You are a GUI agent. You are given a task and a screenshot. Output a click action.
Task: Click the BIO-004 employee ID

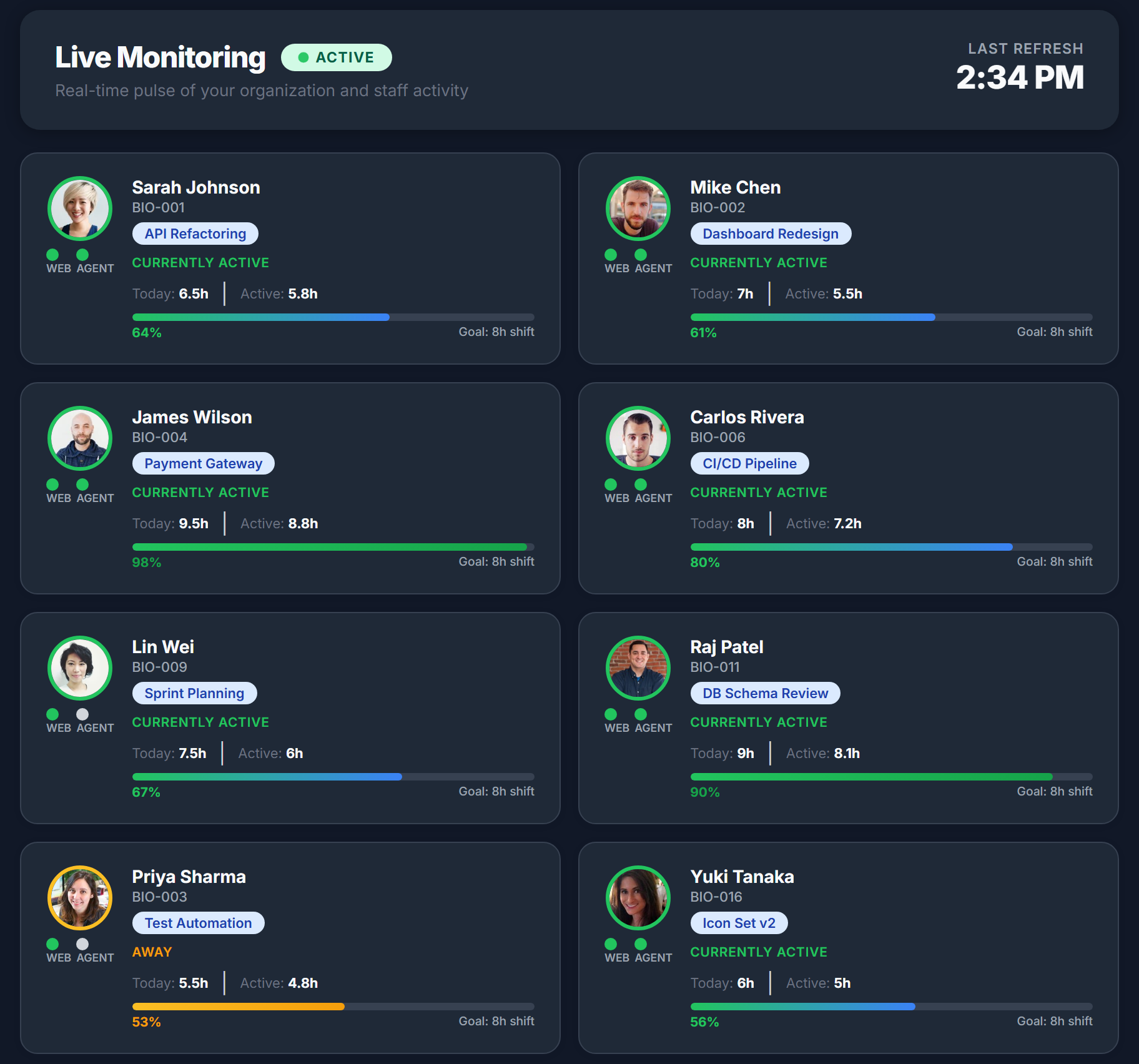click(160, 437)
